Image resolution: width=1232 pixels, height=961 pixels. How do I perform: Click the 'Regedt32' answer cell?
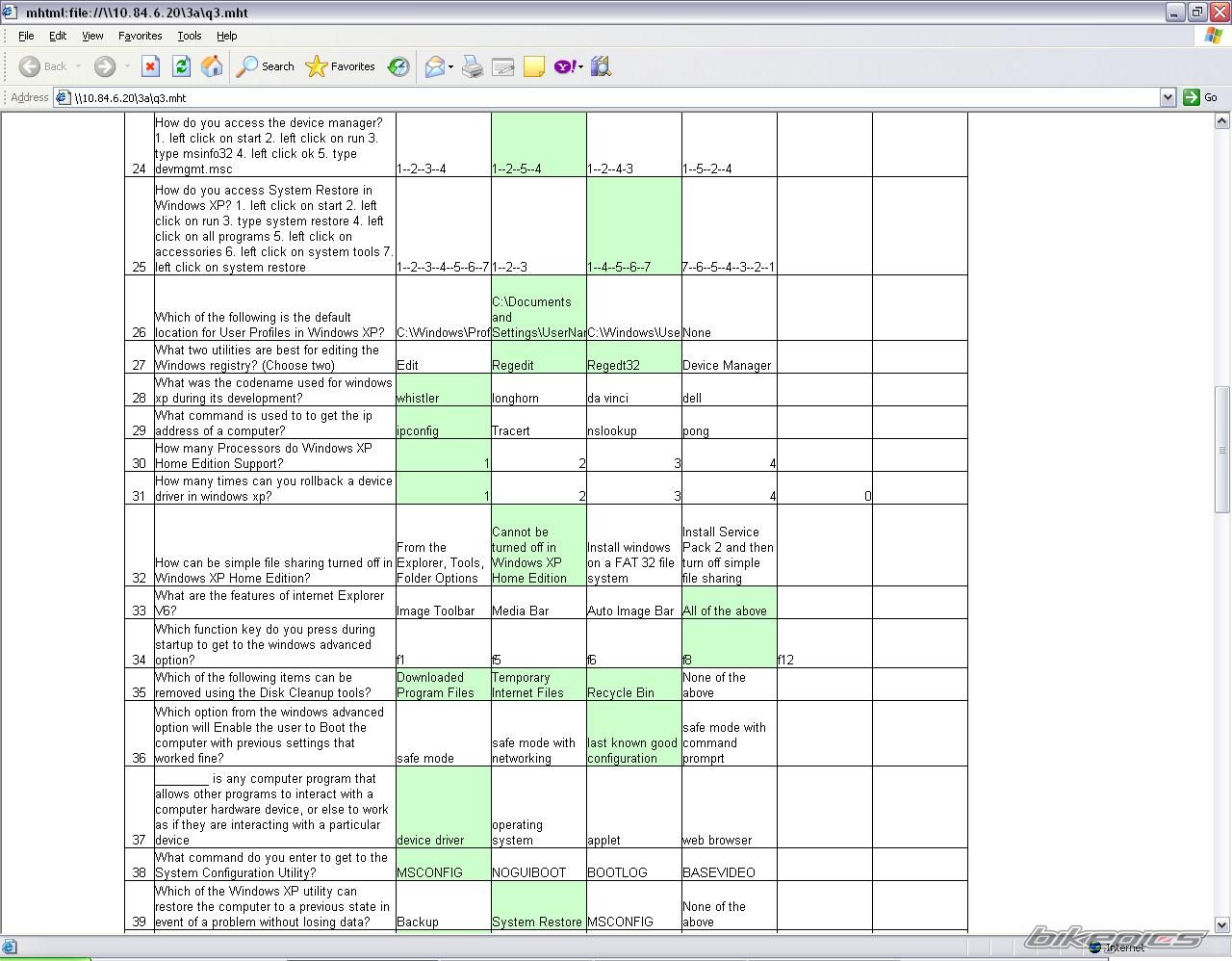pyautogui.click(x=633, y=357)
